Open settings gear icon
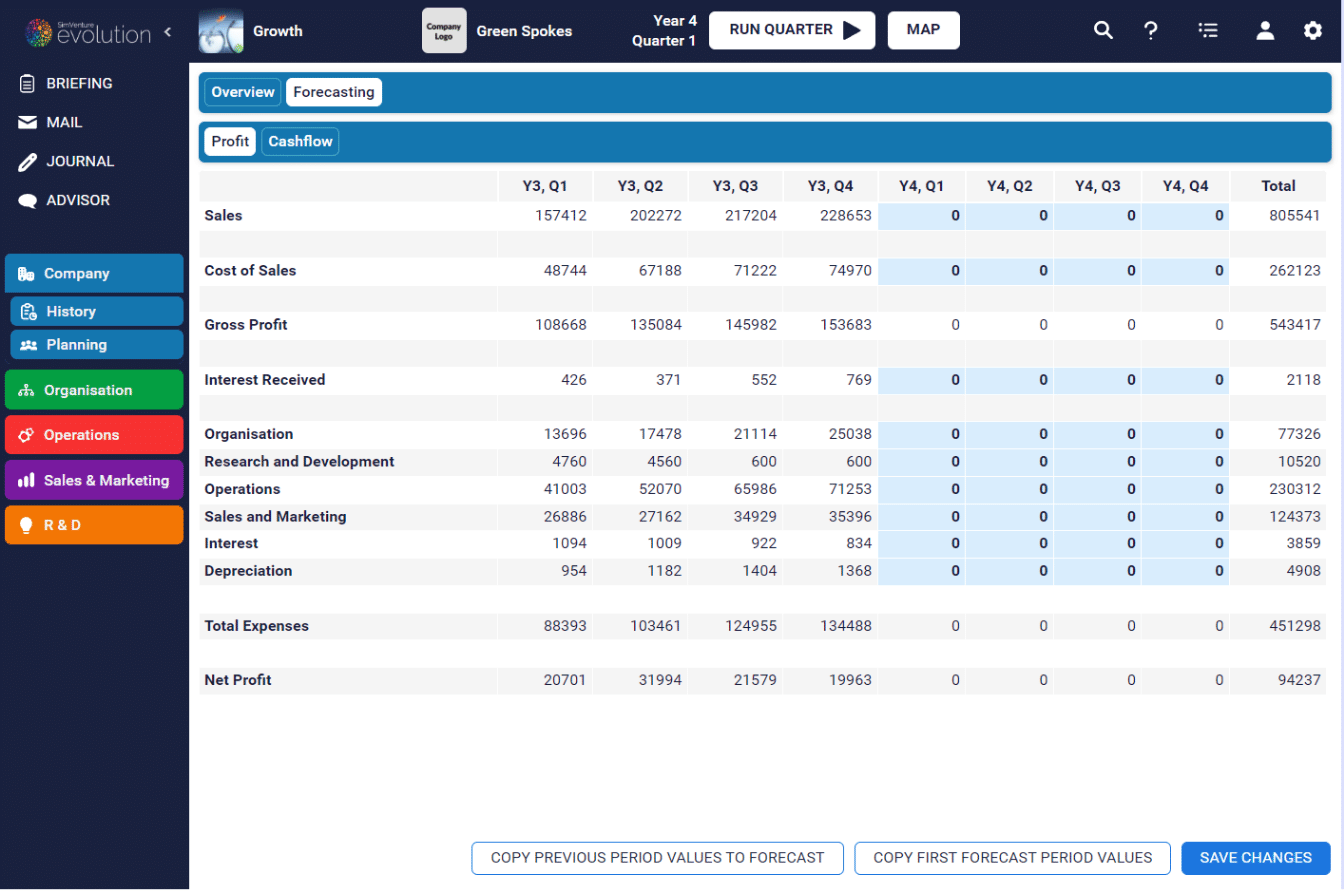Image resolution: width=1344 pixels, height=891 pixels. click(1313, 30)
